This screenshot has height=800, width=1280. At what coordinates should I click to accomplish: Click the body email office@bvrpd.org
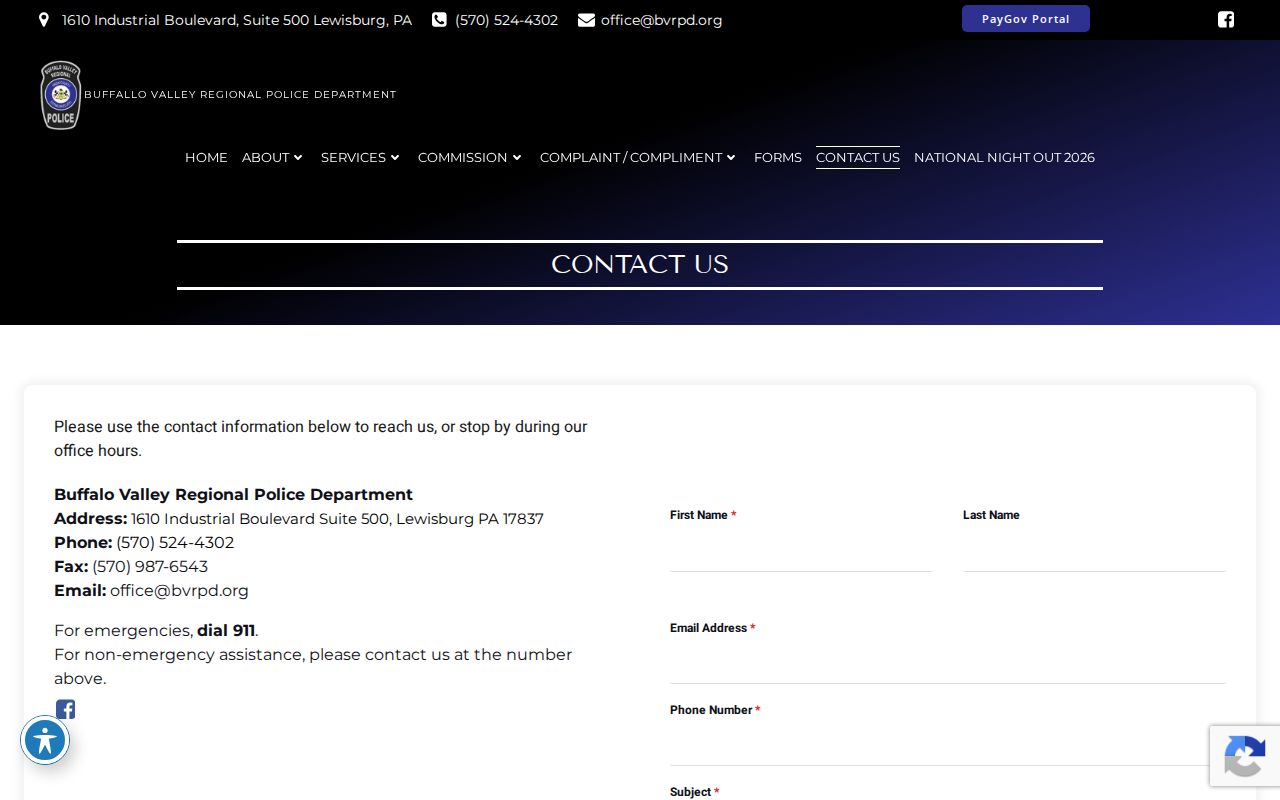click(179, 591)
